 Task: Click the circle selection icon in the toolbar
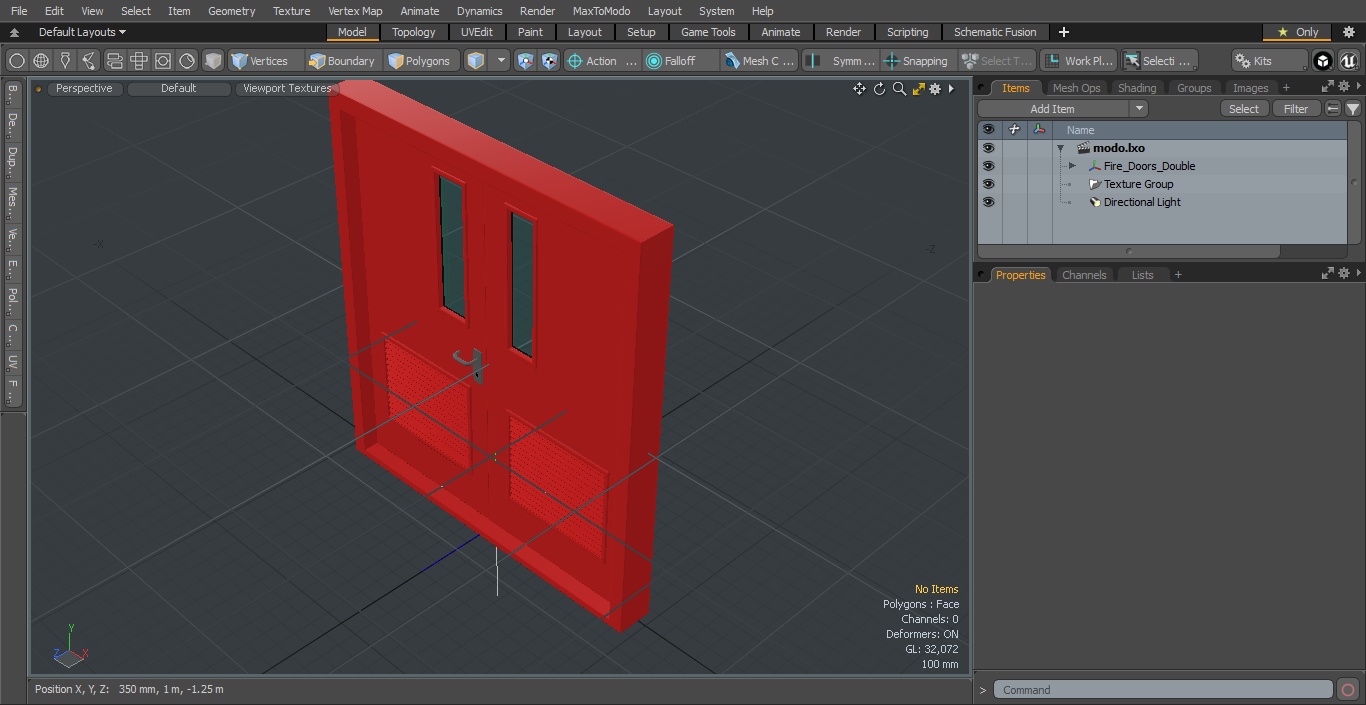(17, 61)
